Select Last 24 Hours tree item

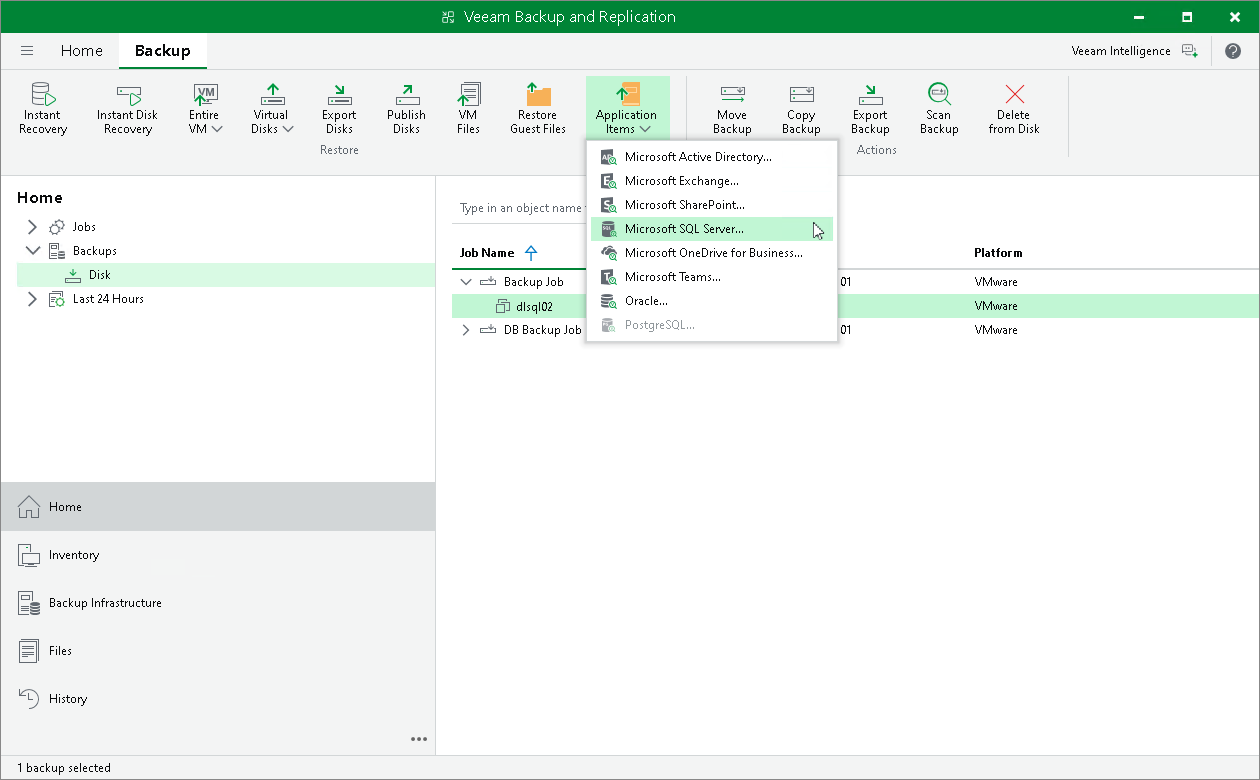108,299
